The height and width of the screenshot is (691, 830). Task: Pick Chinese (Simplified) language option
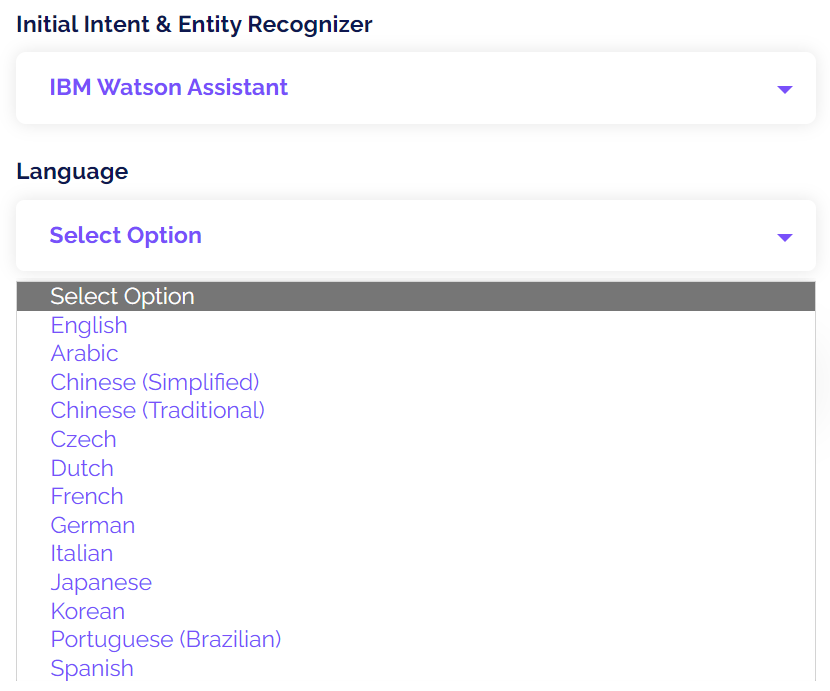point(155,382)
